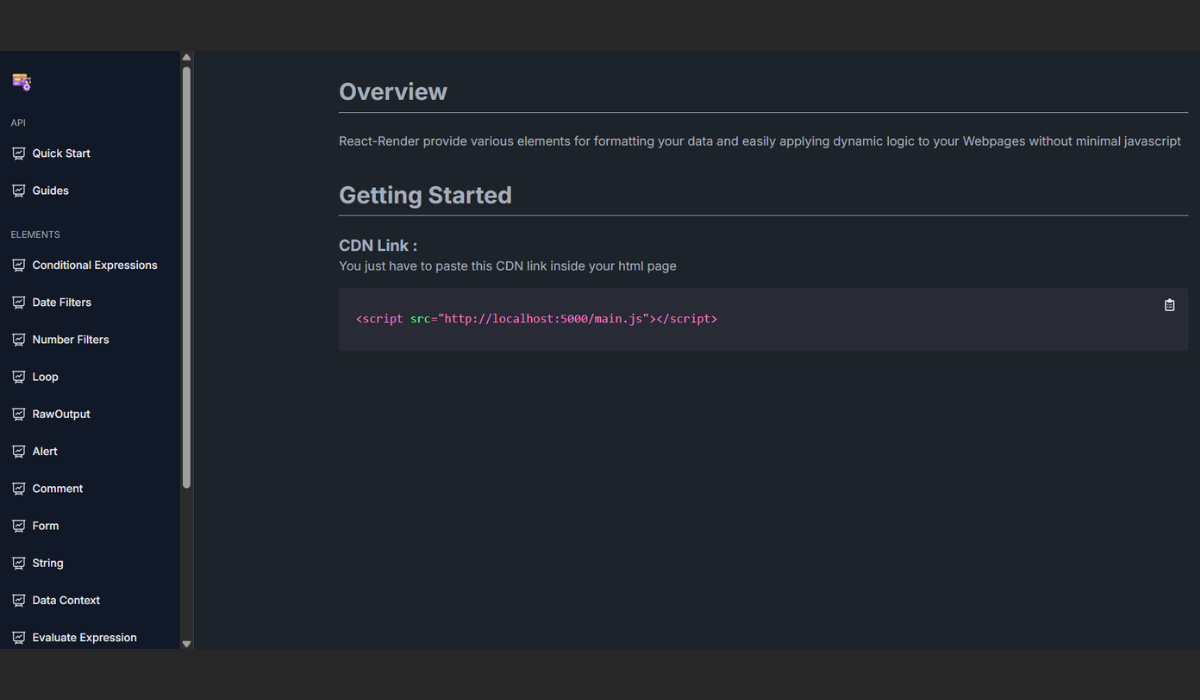Click the icon beside Alert

click(18, 451)
